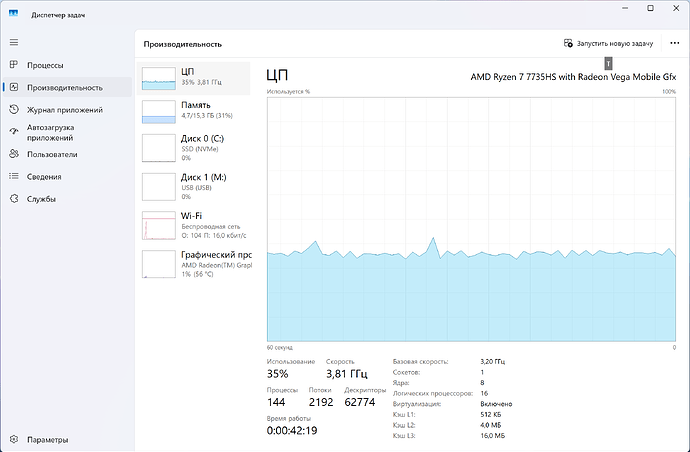Image resolution: width=690 pixels, height=452 pixels.
Task: Open the three-dot more options menu
Action: coord(672,44)
